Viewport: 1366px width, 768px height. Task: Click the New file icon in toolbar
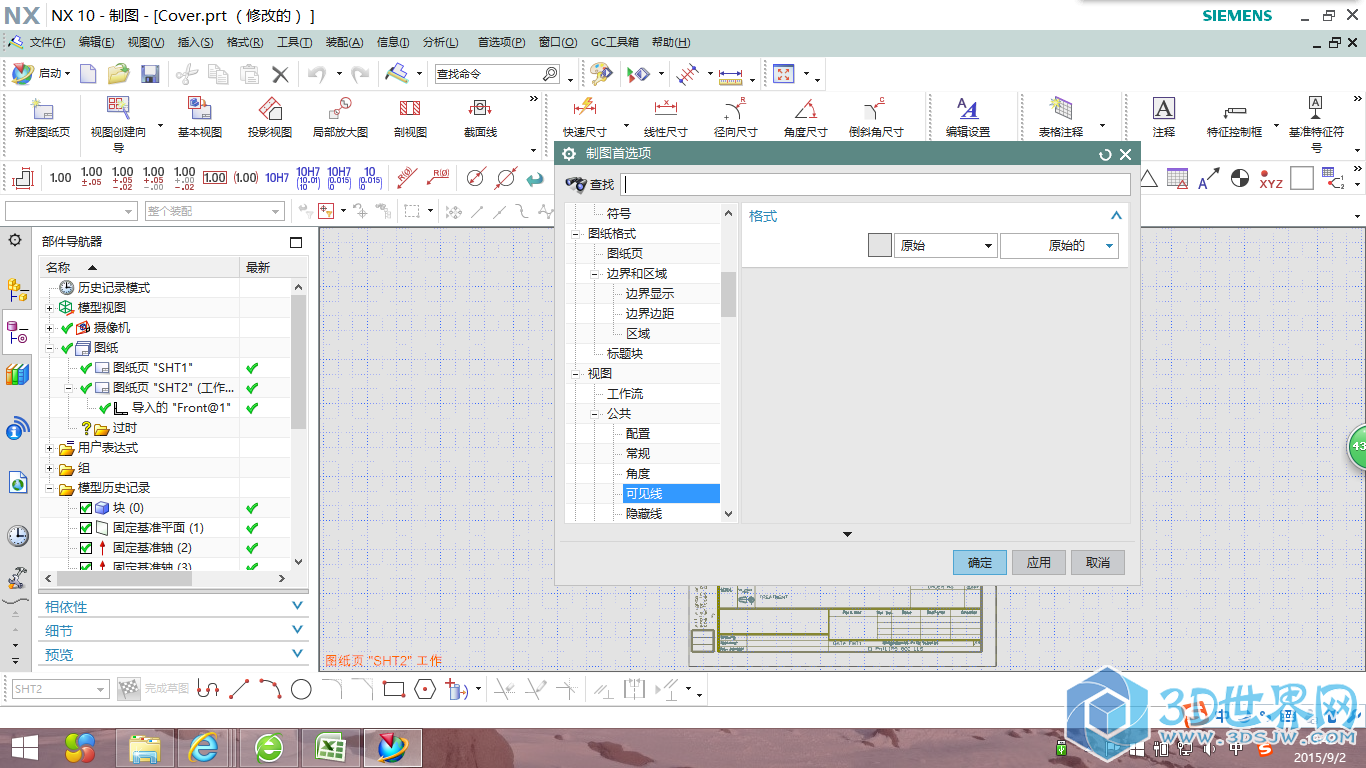[x=88, y=74]
